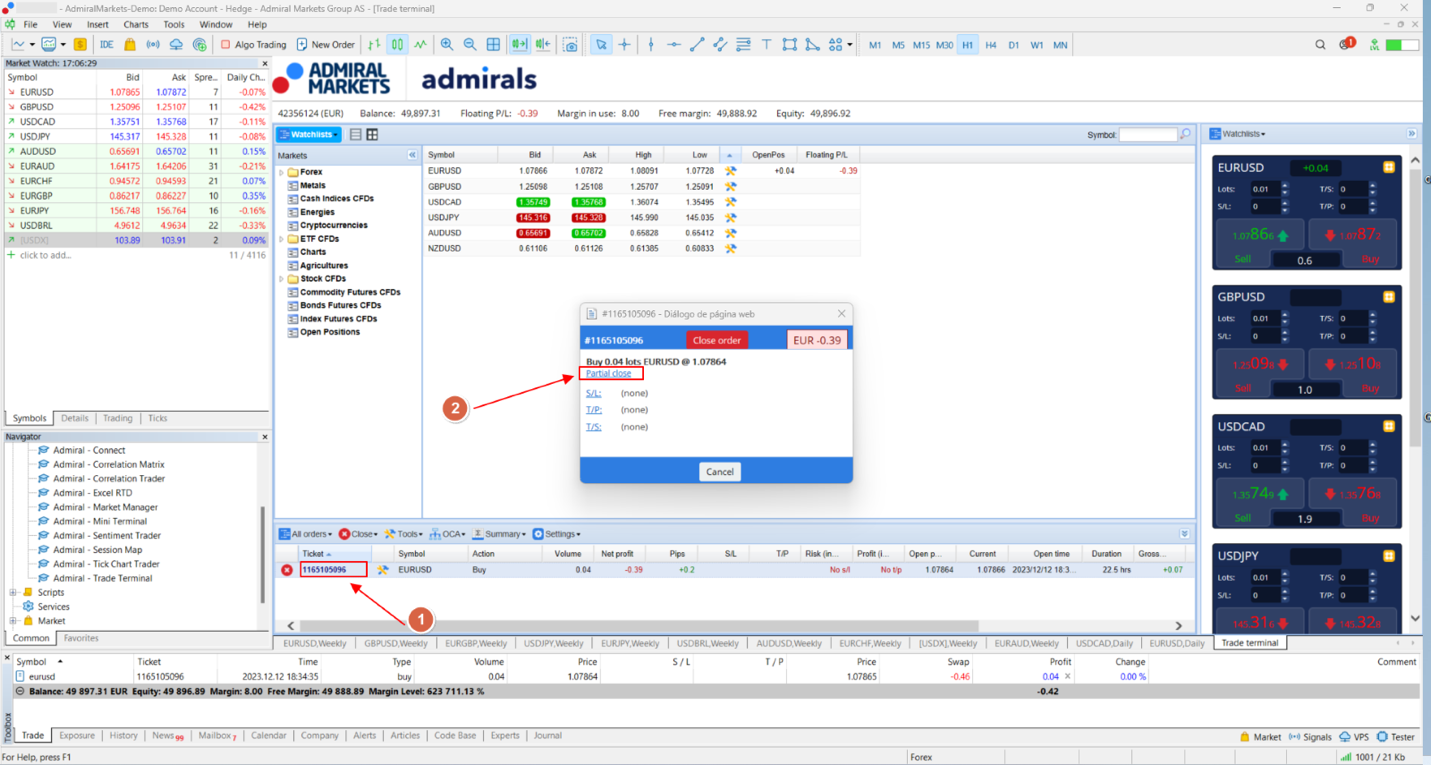Select the crosshair cursor tool
This screenshot has height=765, width=1431.
click(x=624, y=44)
